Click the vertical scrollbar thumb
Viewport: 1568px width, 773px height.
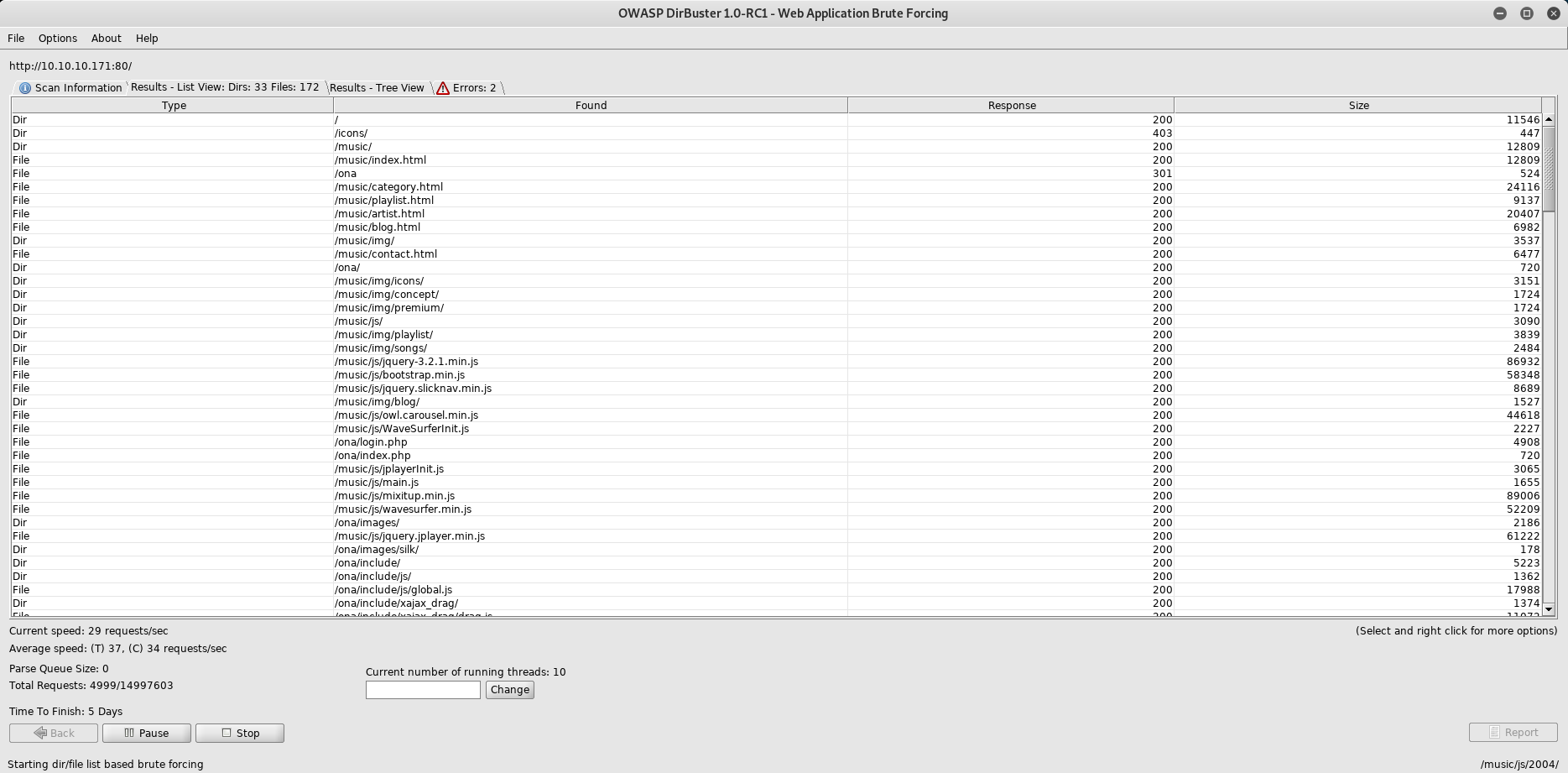tap(1549, 169)
